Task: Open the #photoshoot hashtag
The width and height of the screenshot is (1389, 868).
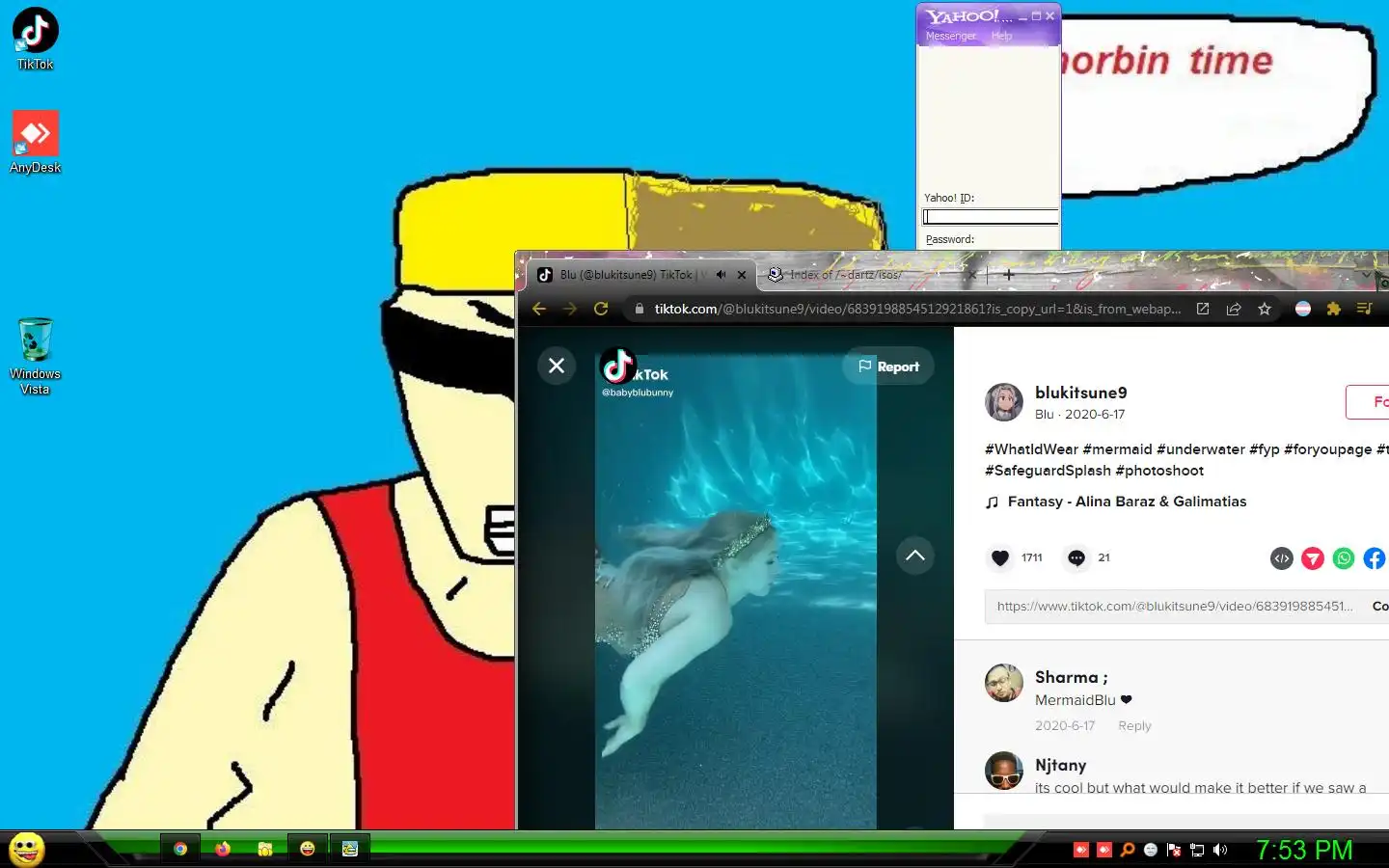Action: click(x=1159, y=471)
